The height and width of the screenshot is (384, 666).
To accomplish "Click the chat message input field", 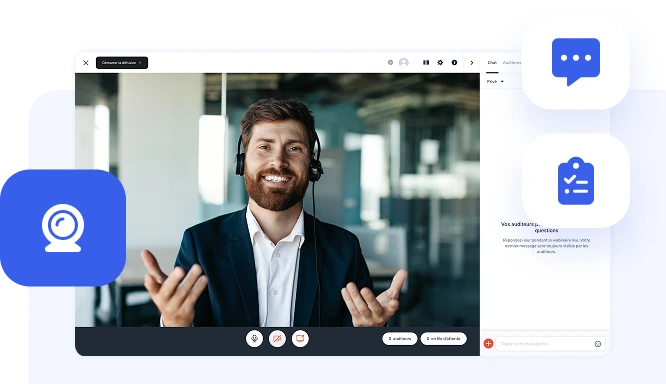I will tap(550, 344).
